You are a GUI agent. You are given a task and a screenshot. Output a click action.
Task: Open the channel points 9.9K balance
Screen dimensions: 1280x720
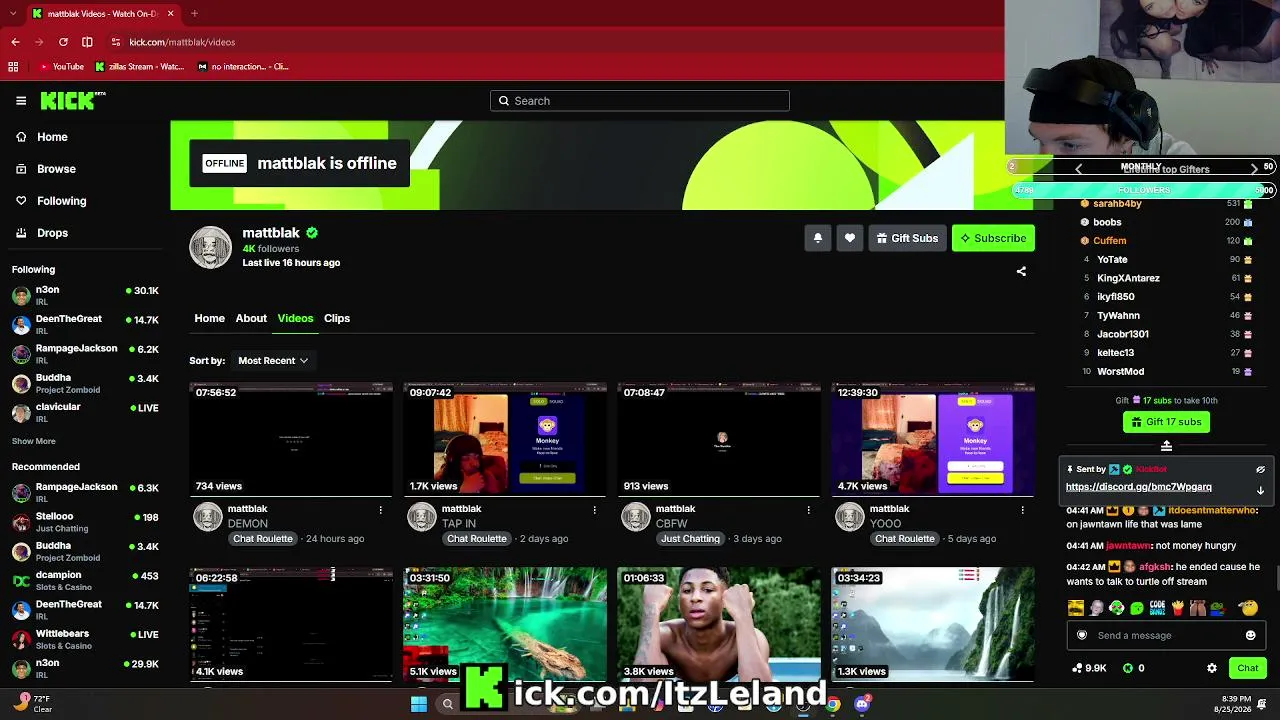(x=1089, y=668)
